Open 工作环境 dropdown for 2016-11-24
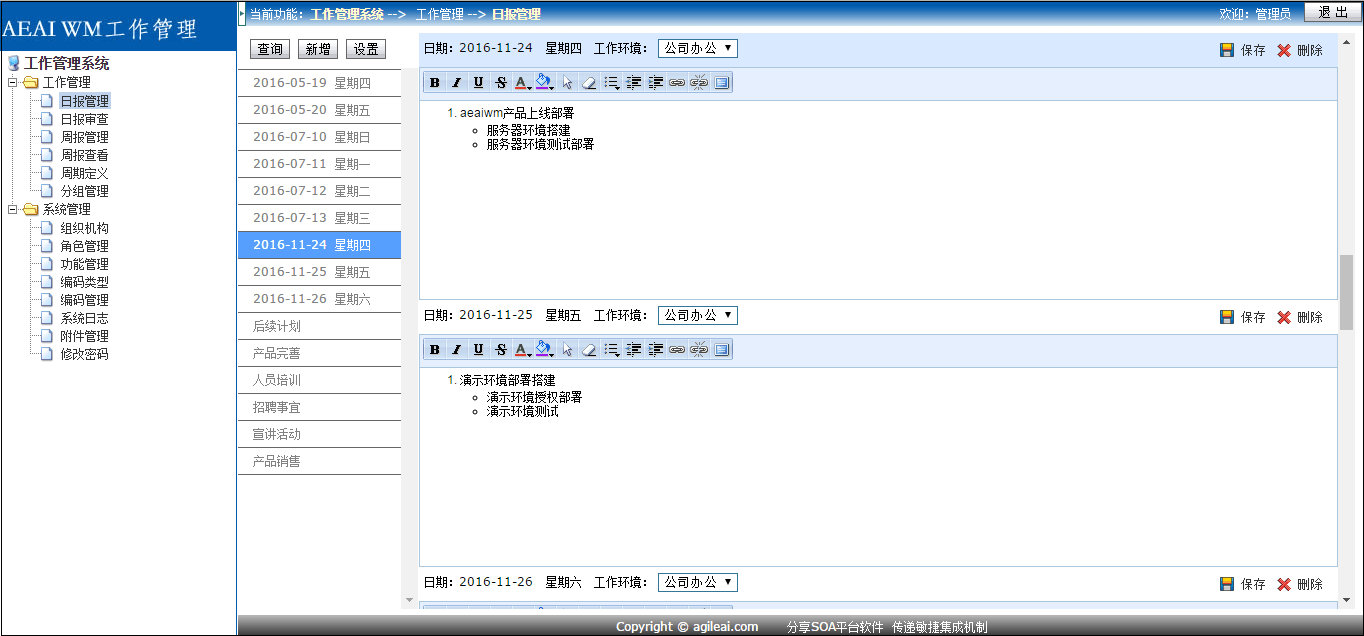The height and width of the screenshot is (636, 1364). [x=697, y=48]
